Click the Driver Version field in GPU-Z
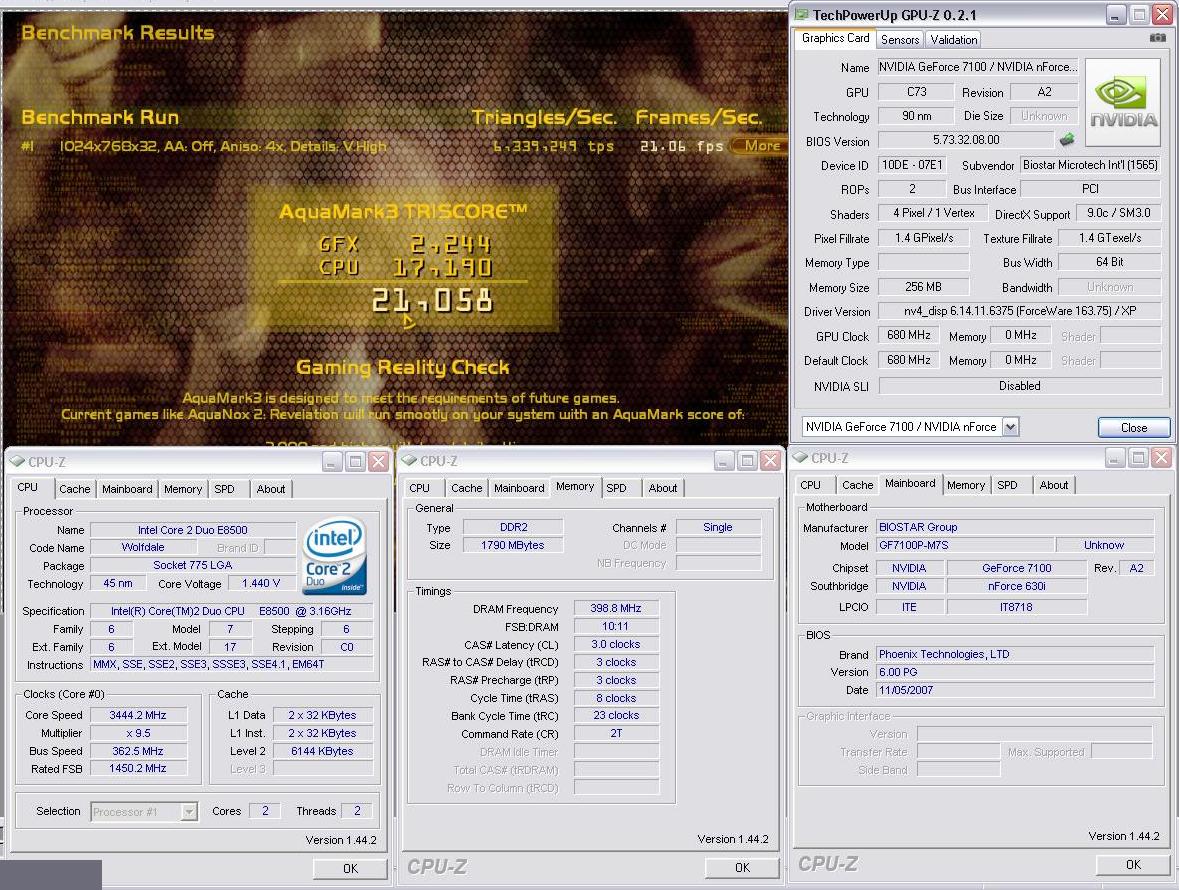Viewport: 1179px width, 890px height. pyautogui.click(x=1020, y=311)
